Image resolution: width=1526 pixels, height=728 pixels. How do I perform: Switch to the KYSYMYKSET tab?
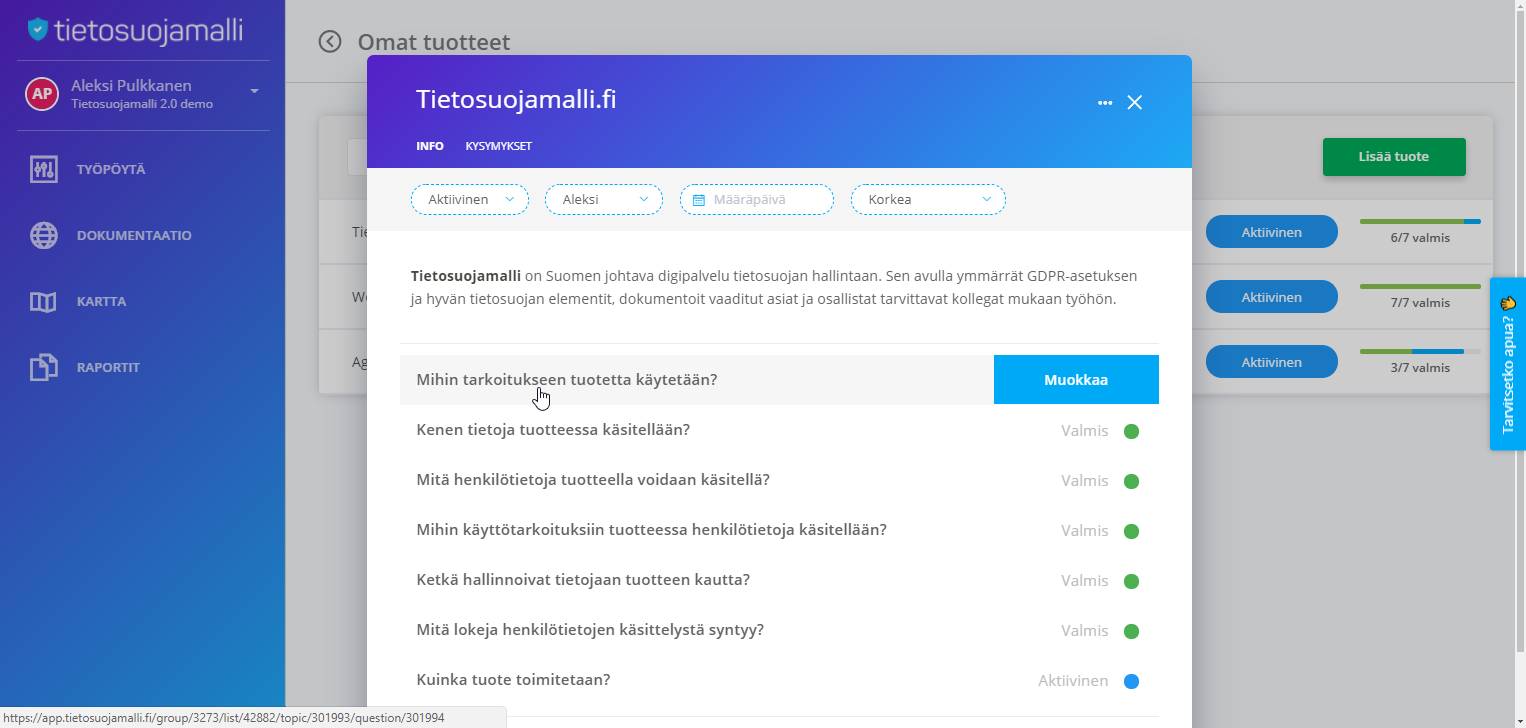click(498, 146)
